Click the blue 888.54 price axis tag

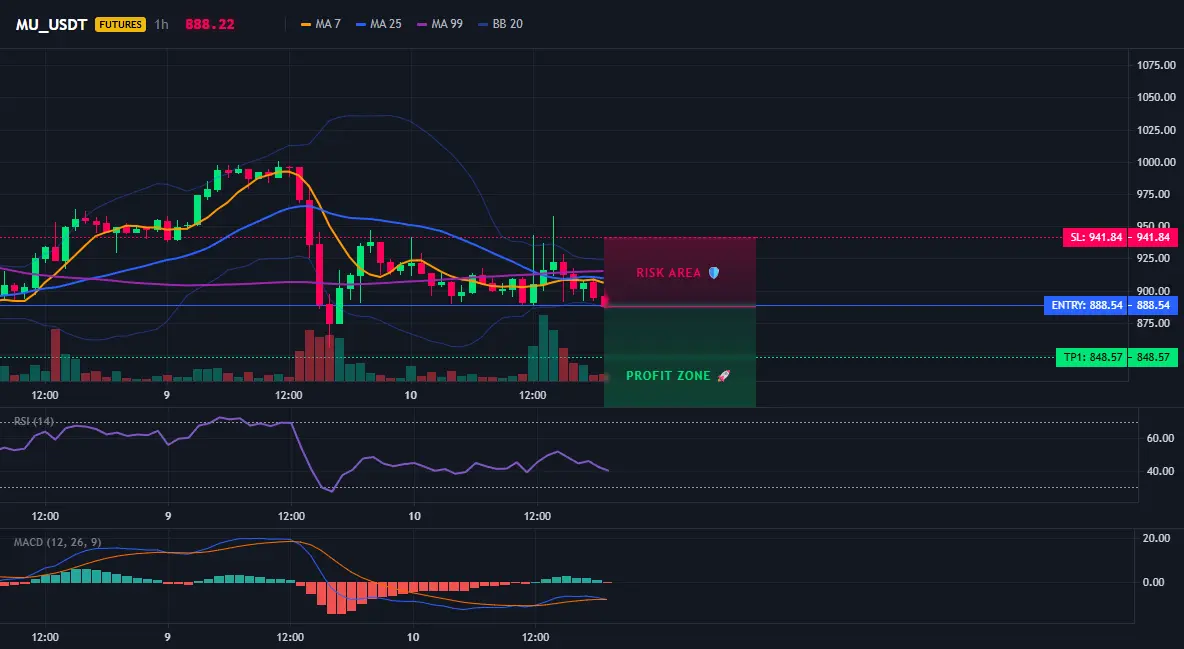pos(1152,305)
